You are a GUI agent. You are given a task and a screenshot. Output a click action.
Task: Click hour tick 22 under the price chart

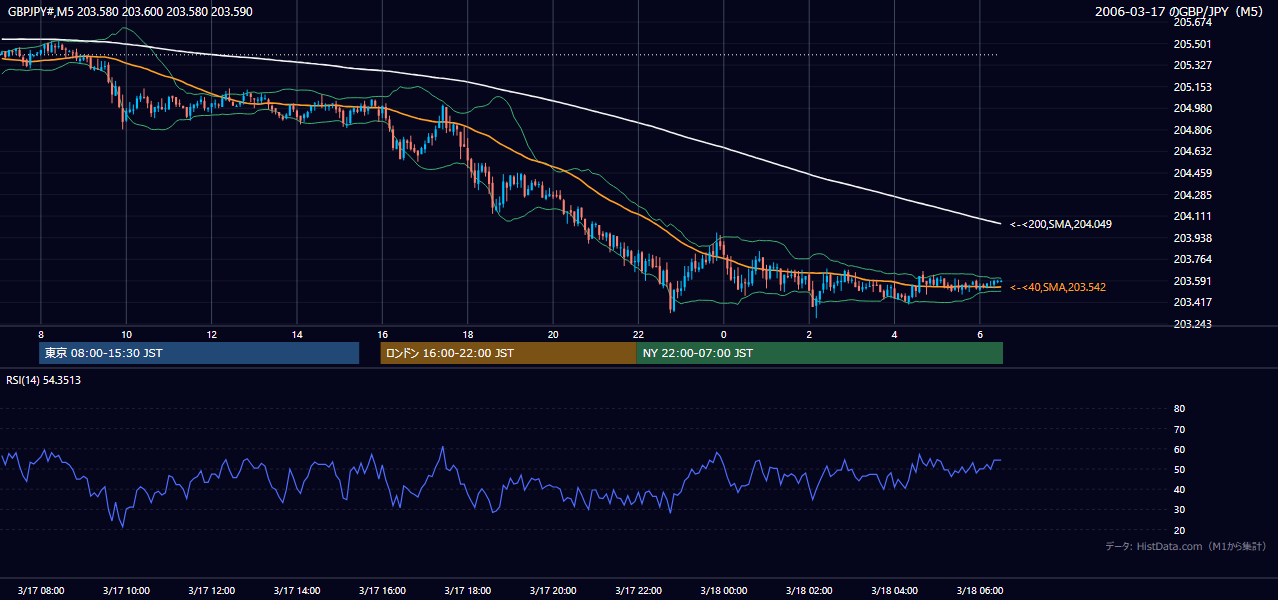click(639, 334)
